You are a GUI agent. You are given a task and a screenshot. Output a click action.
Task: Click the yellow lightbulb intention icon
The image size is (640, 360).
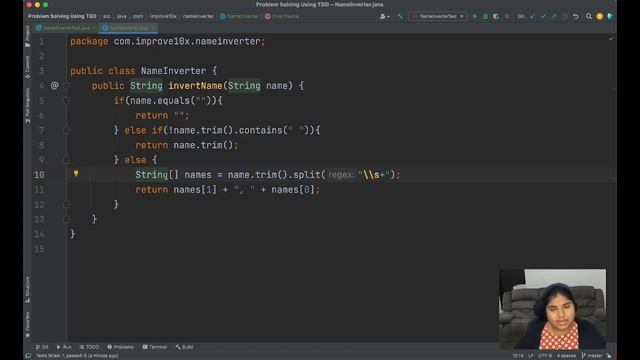[x=76, y=173]
